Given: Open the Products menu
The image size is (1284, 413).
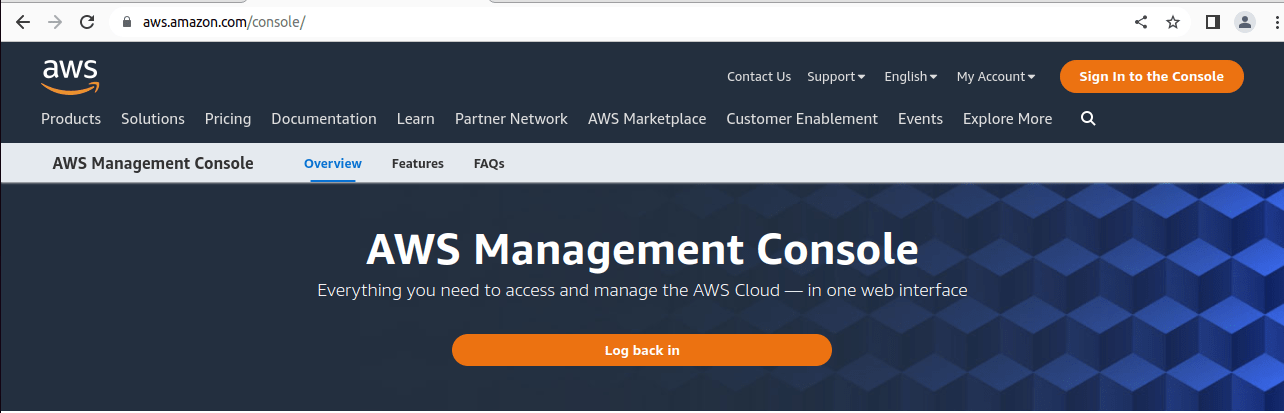Looking at the screenshot, I should (x=71, y=118).
